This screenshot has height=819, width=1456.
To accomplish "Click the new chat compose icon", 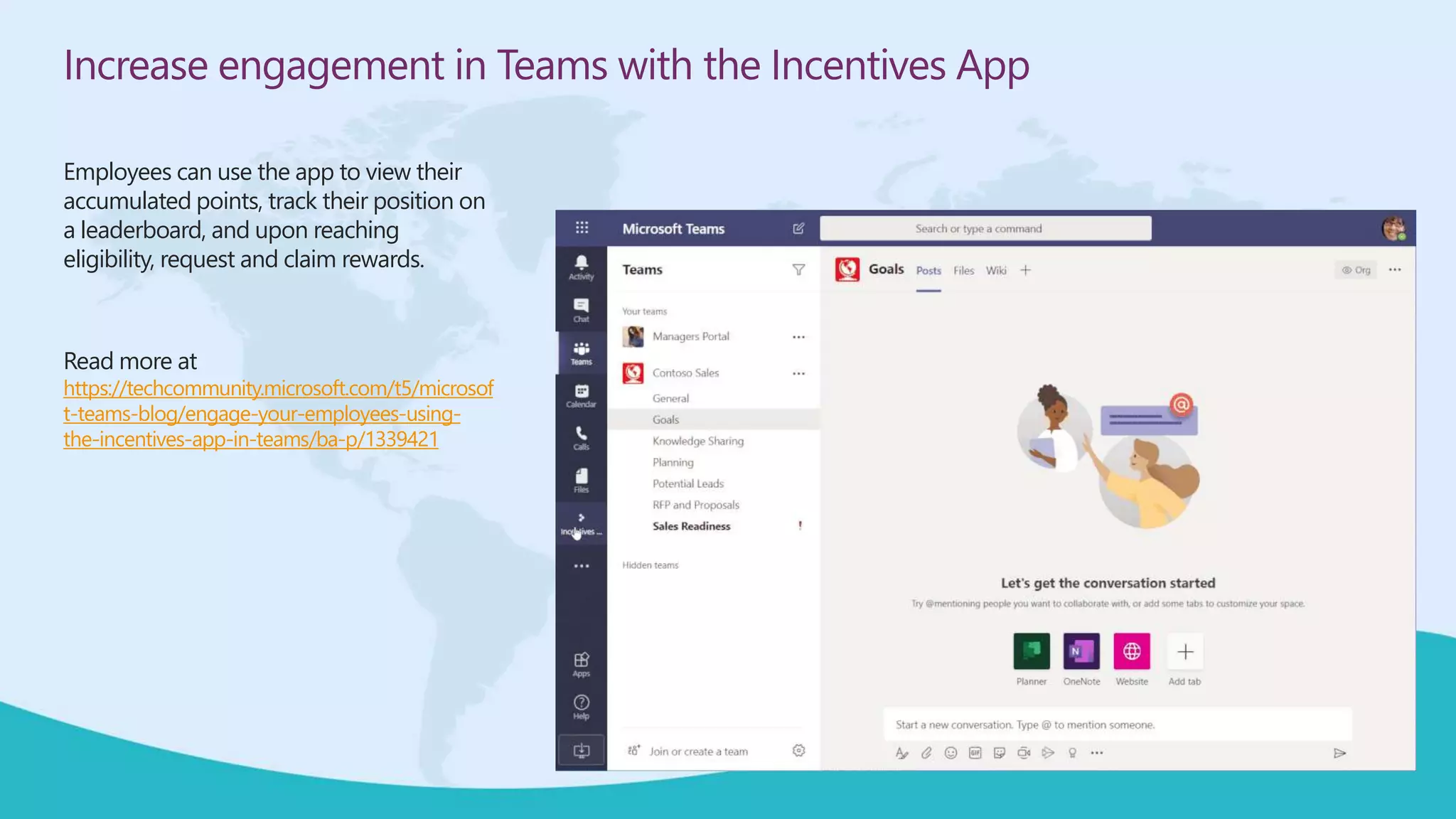I will 798,228.
